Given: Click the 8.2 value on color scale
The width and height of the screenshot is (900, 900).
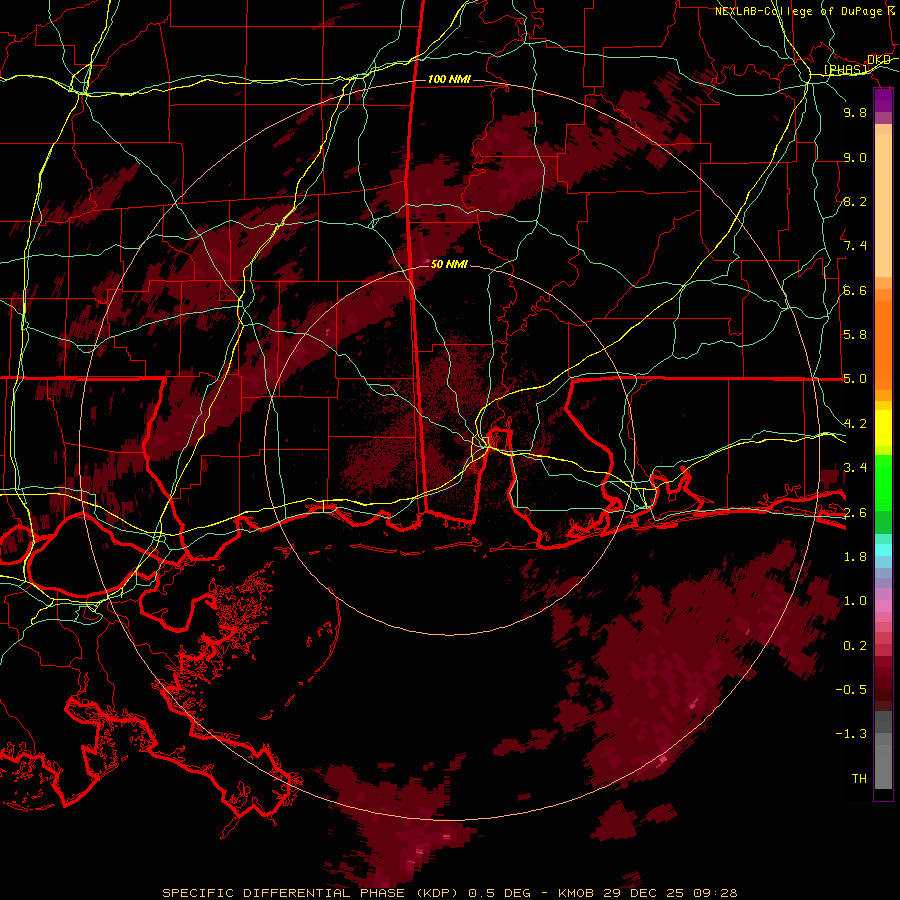Looking at the screenshot, I should pyautogui.click(x=855, y=201).
